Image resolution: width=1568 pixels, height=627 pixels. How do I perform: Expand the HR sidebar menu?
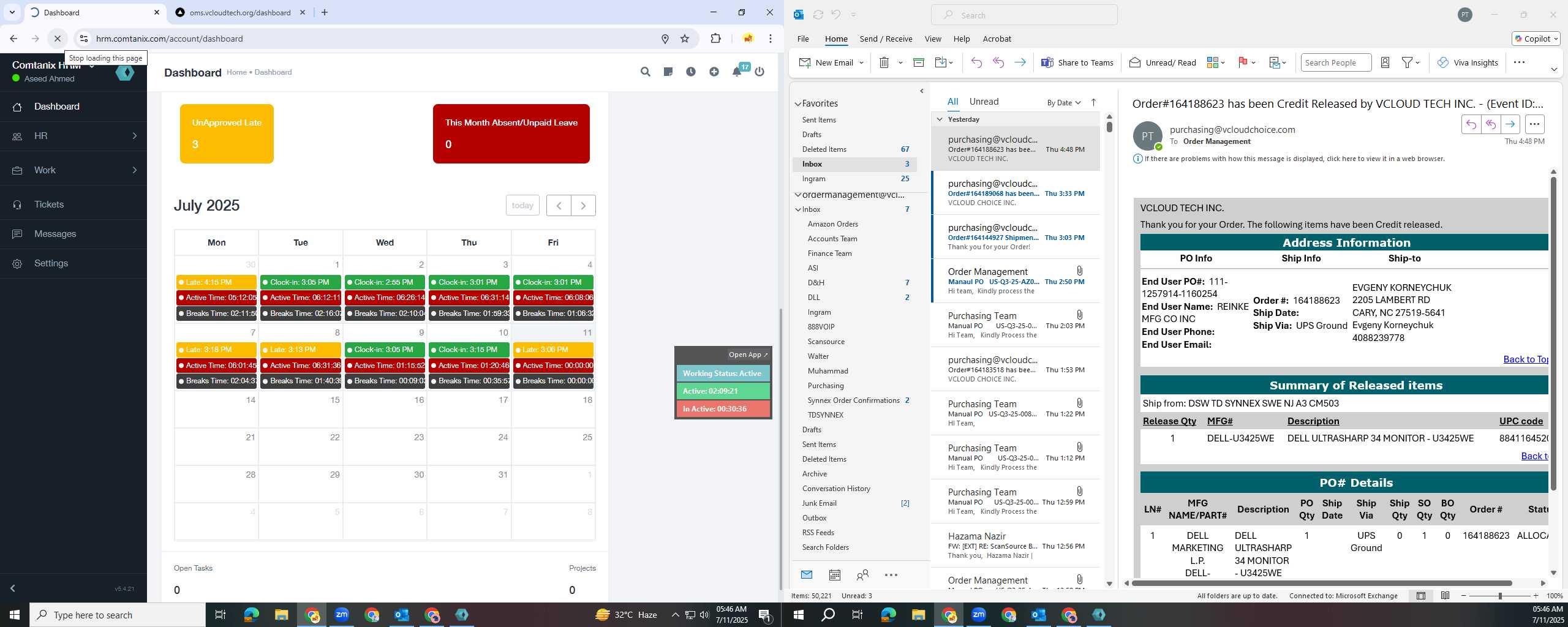(x=73, y=136)
